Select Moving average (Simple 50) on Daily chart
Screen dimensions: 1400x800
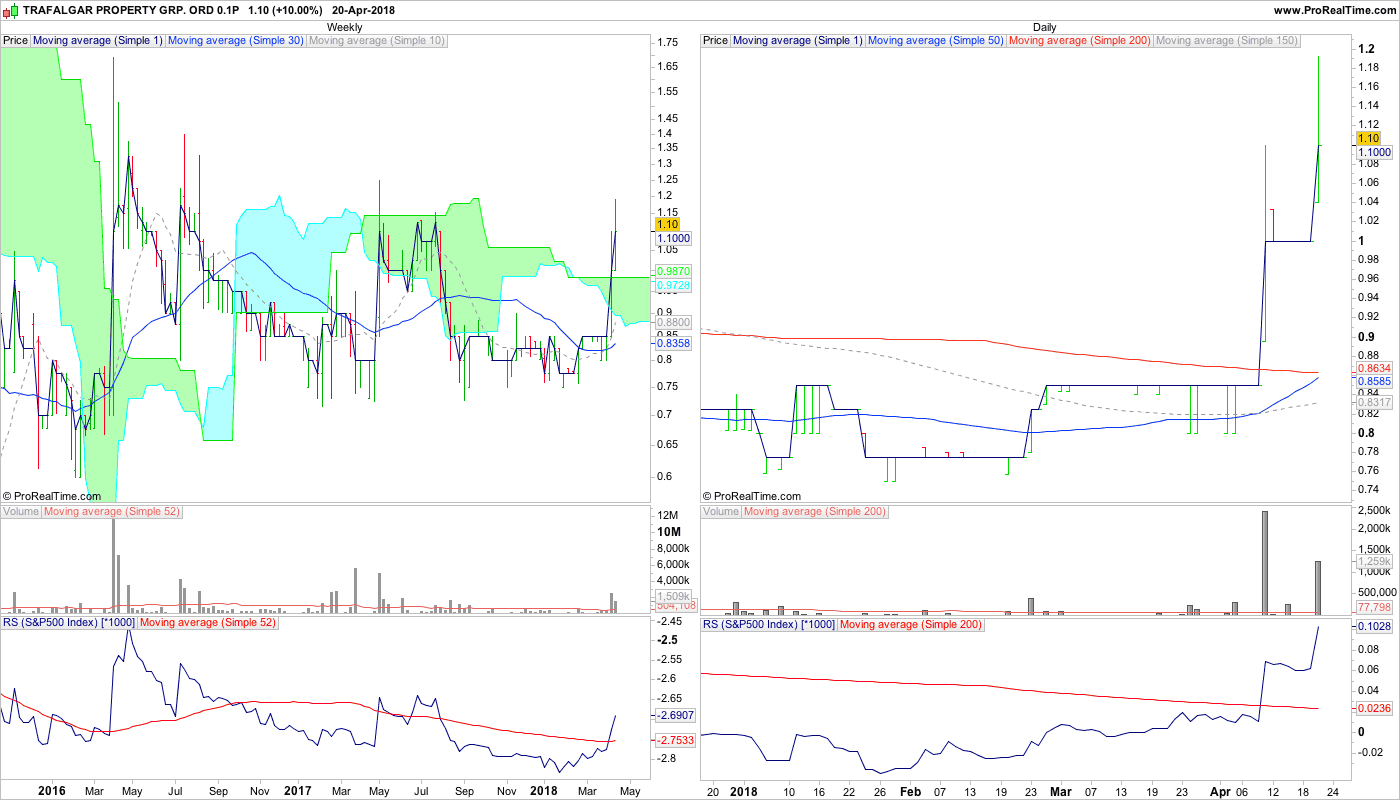pos(936,41)
